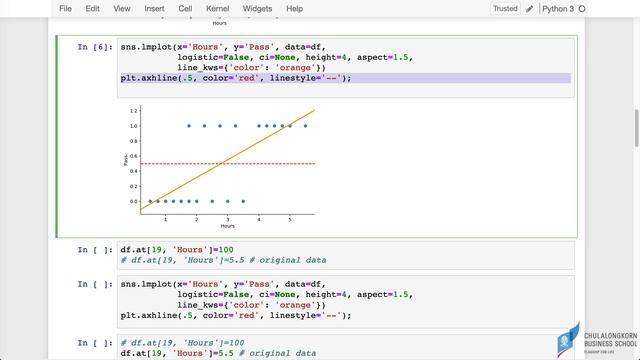This screenshot has width=640, height=360.
Task: Open the File menu
Action: point(65,9)
